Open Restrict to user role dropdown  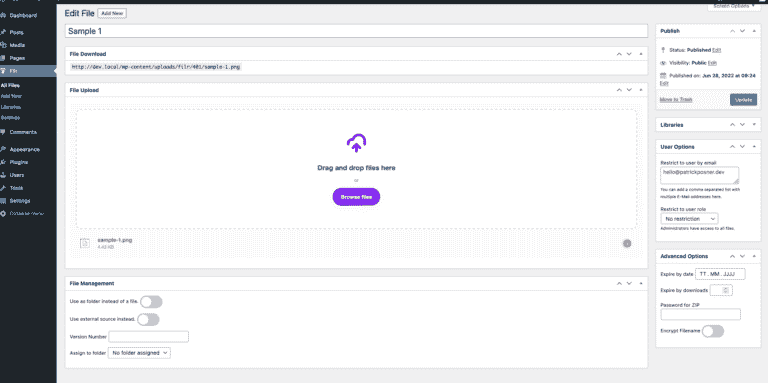689,219
